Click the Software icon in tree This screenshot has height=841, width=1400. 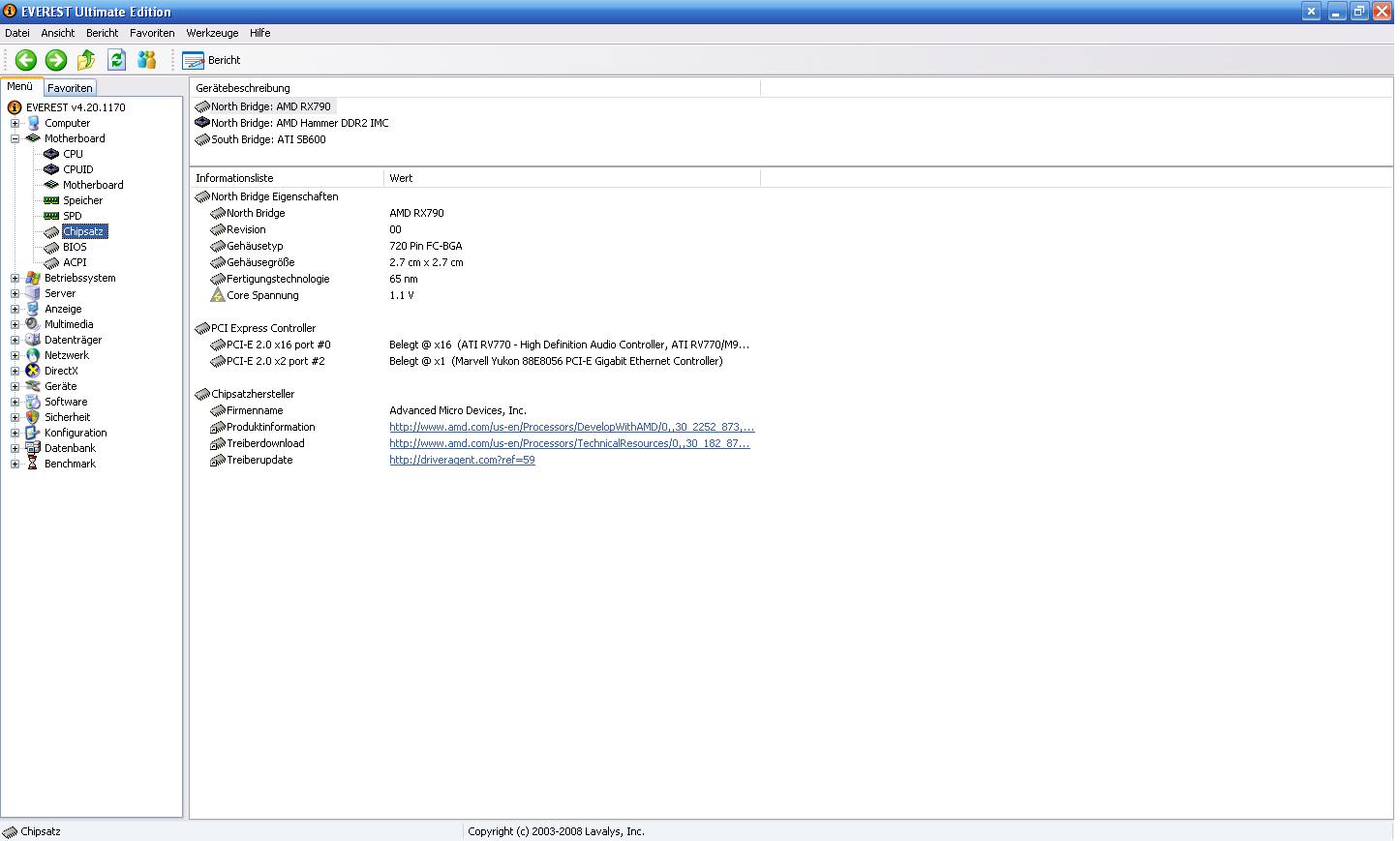click(33, 402)
